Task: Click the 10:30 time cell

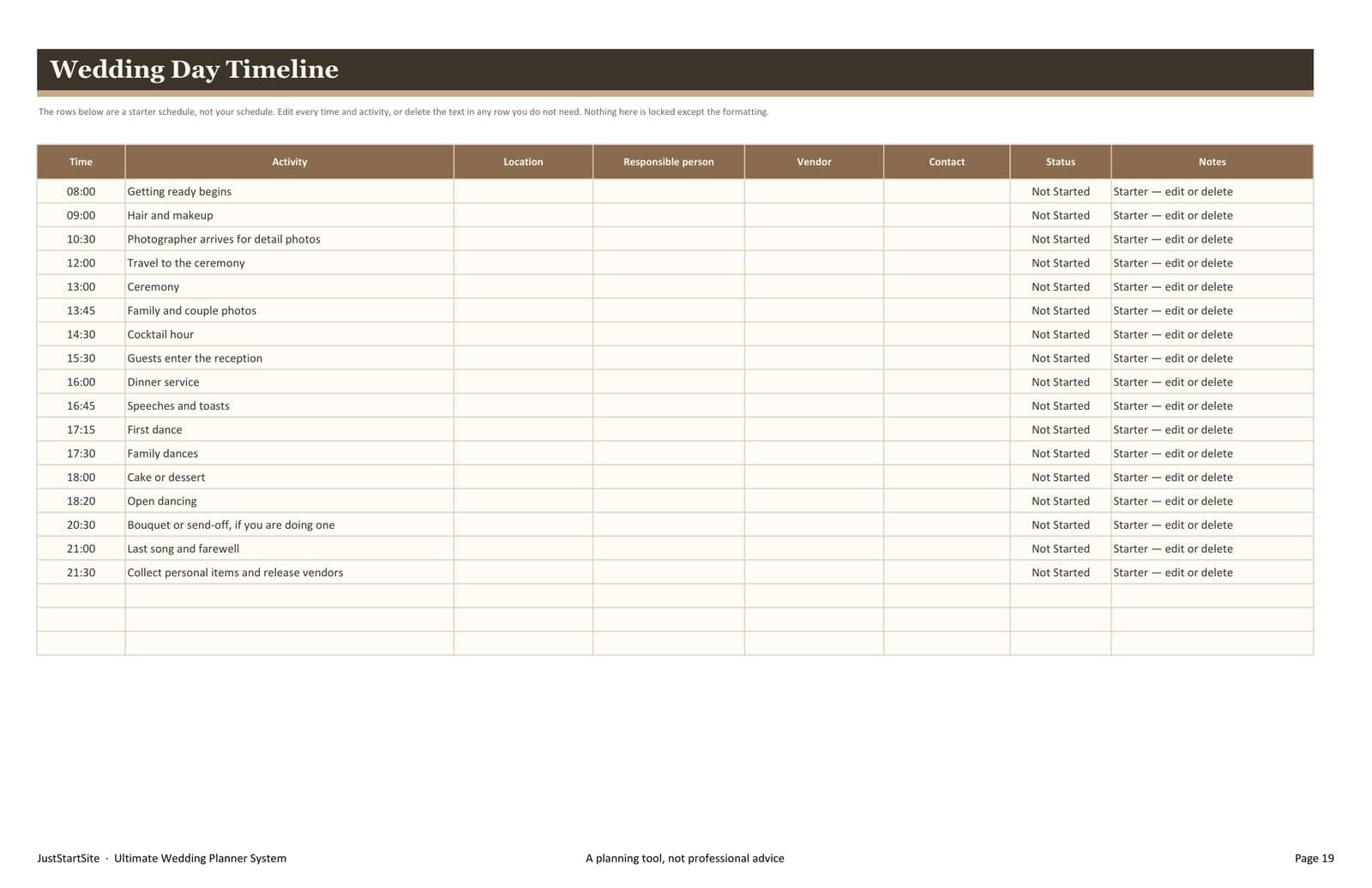Action: (81, 239)
